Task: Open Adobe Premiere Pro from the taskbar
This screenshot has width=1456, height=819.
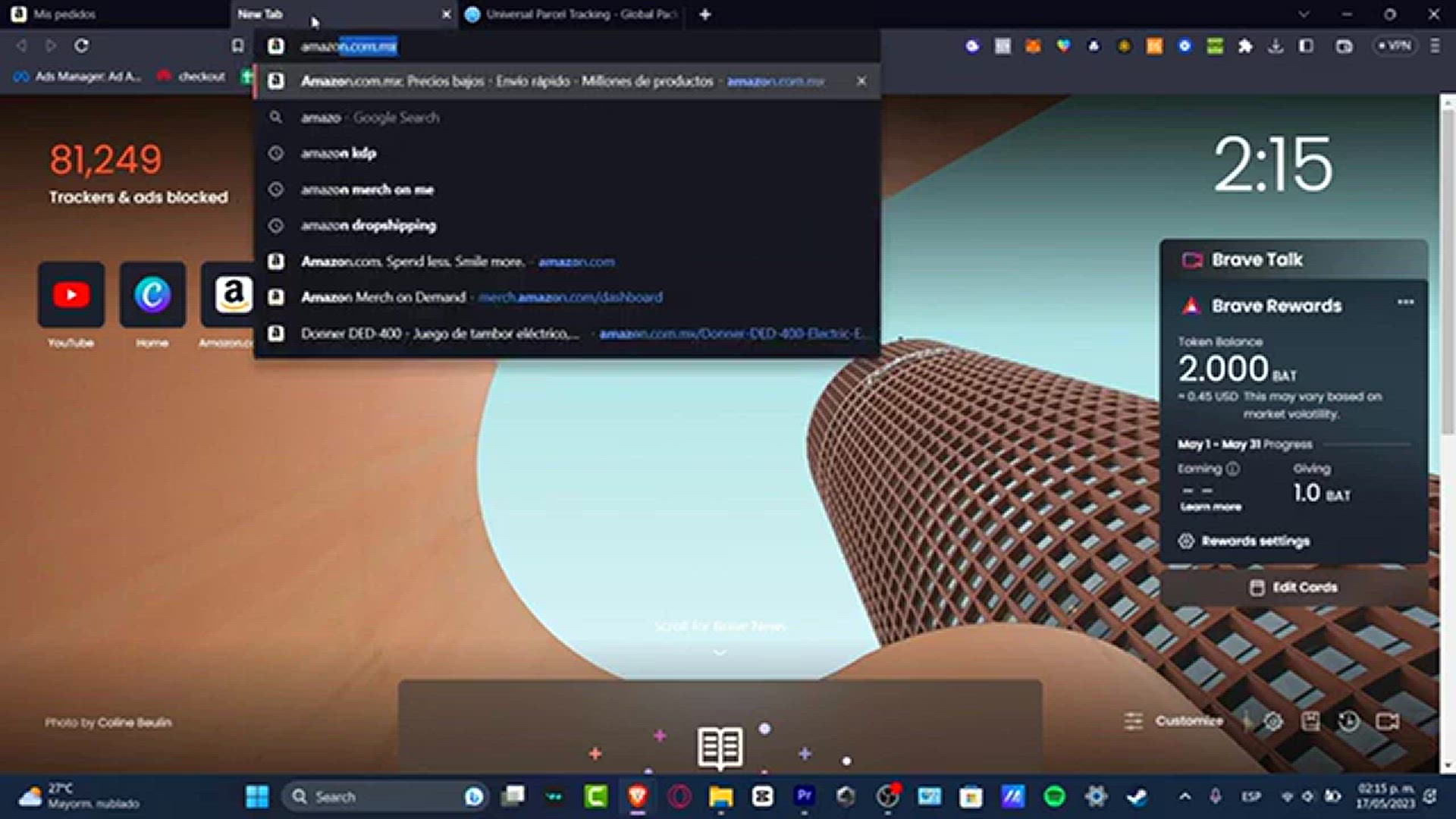Action: [x=804, y=796]
